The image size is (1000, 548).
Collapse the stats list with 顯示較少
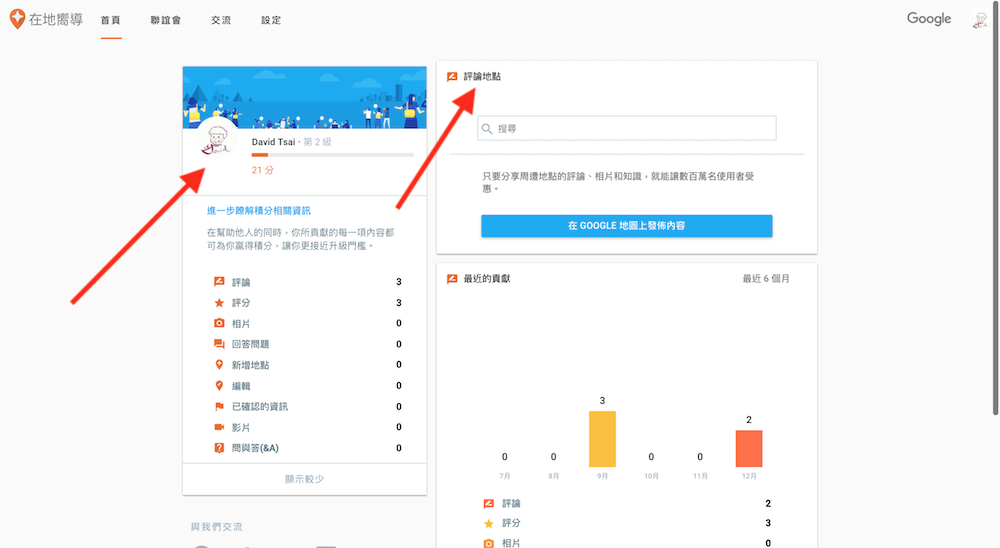(x=304, y=479)
